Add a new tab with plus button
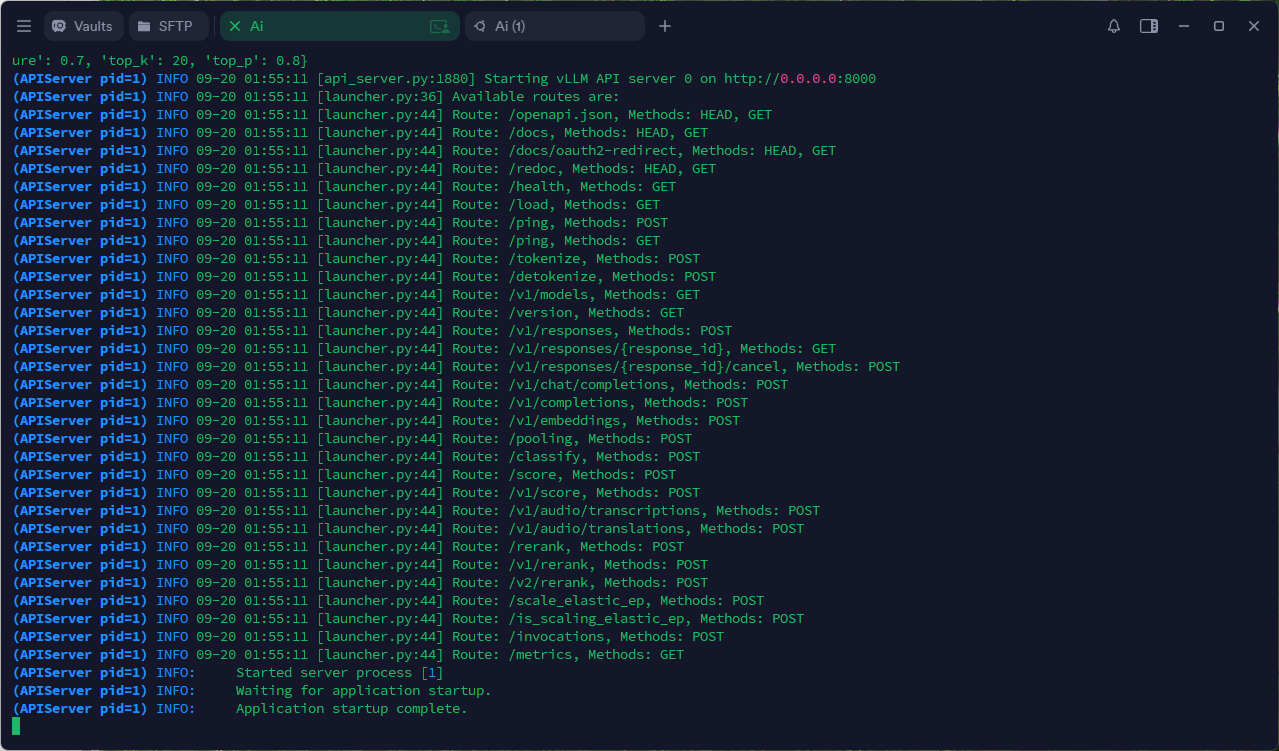 pos(665,26)
